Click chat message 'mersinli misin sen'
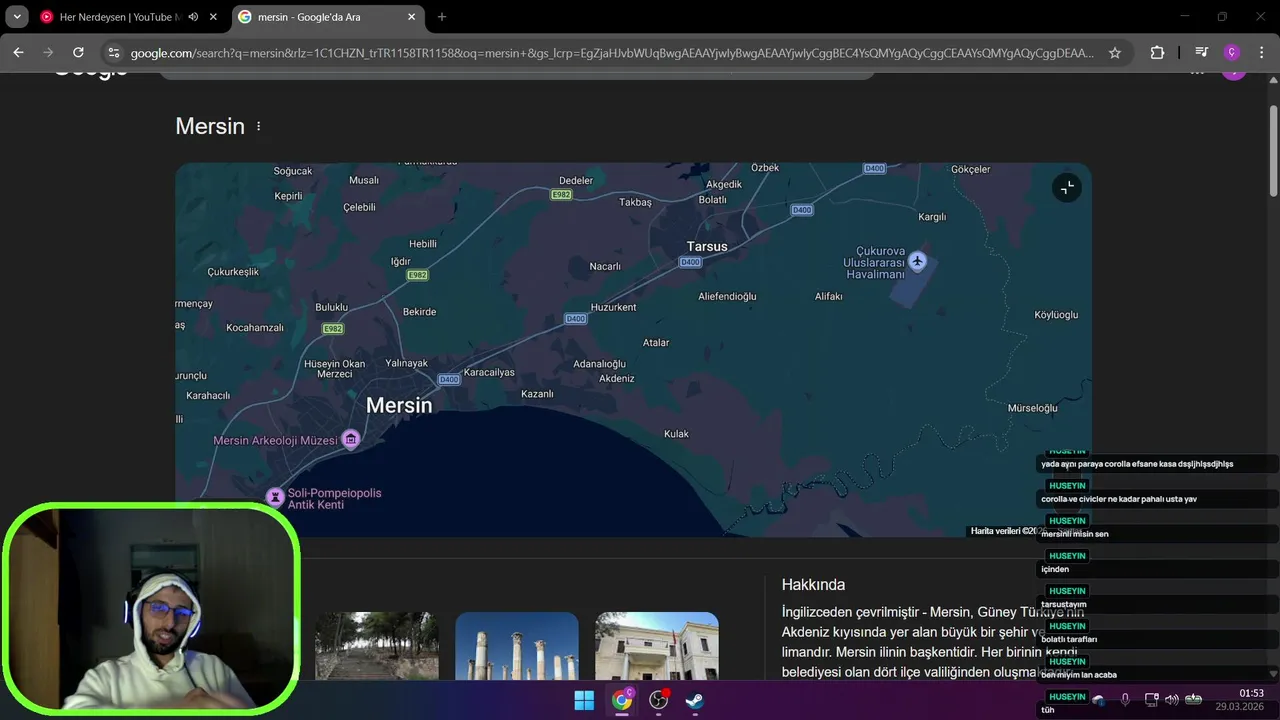 coord(1075,534)
